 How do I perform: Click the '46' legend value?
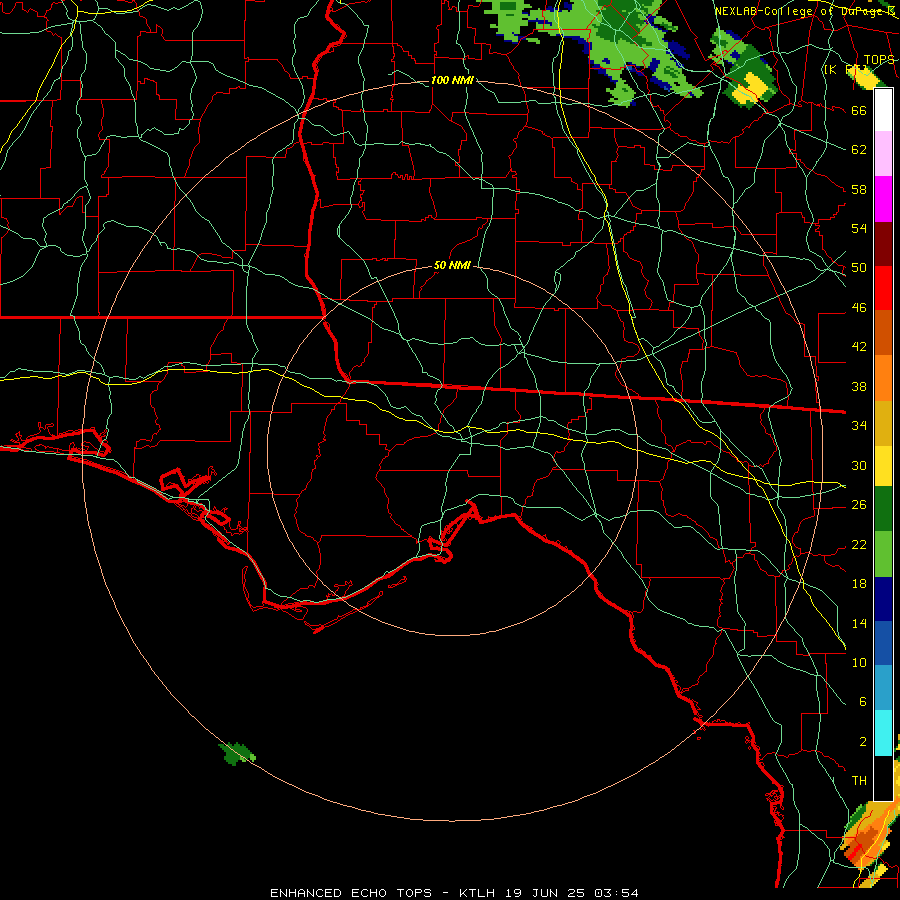[x=859, y=308]
